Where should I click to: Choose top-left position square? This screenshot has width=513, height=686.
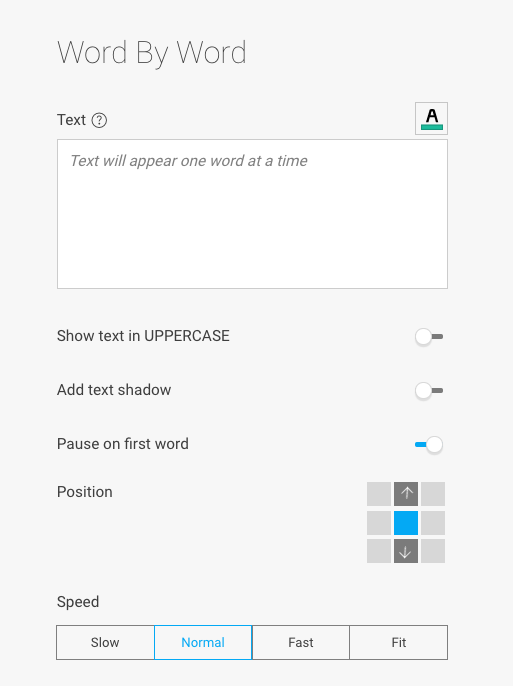pos(379,494)
